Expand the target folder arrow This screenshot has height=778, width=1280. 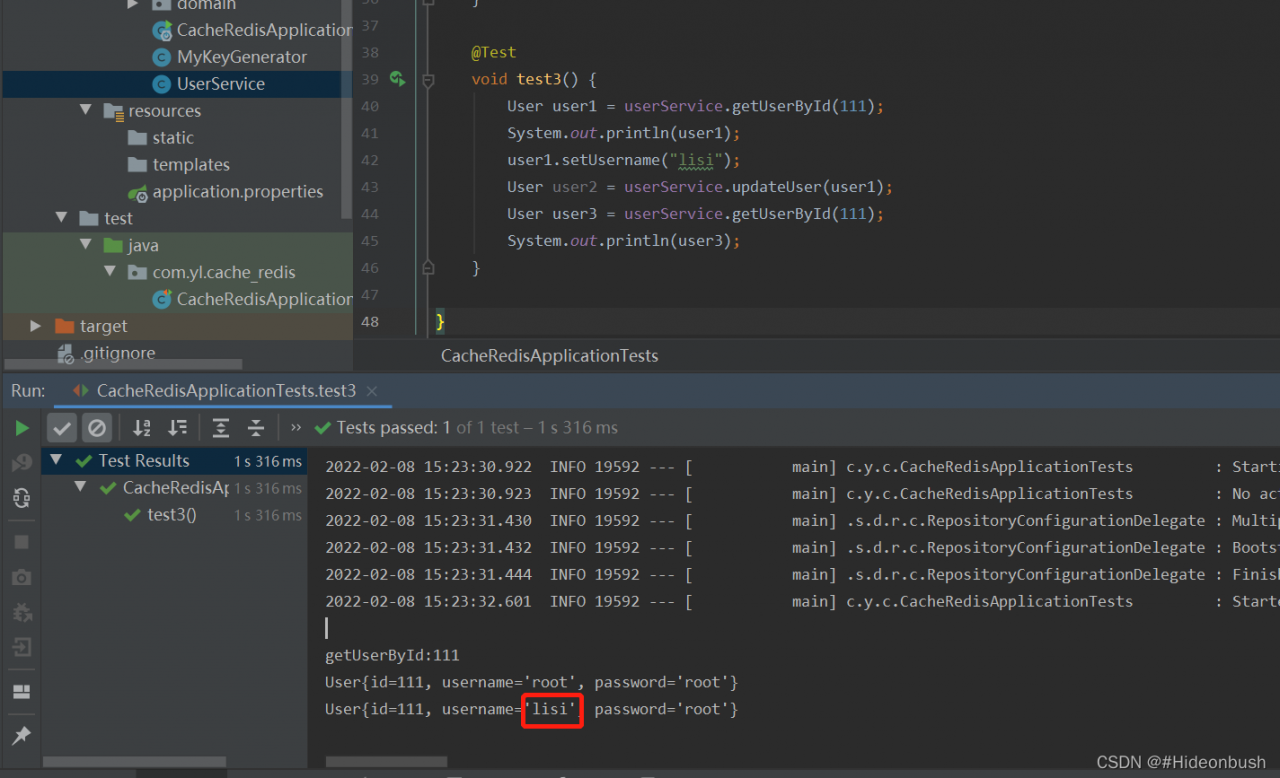36,326
